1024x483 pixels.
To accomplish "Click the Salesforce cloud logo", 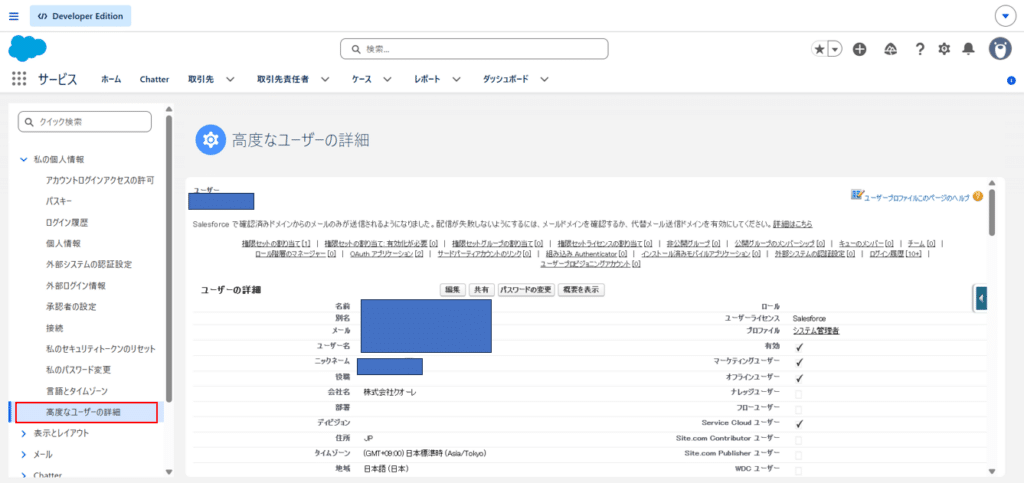I will click(27, 49).
